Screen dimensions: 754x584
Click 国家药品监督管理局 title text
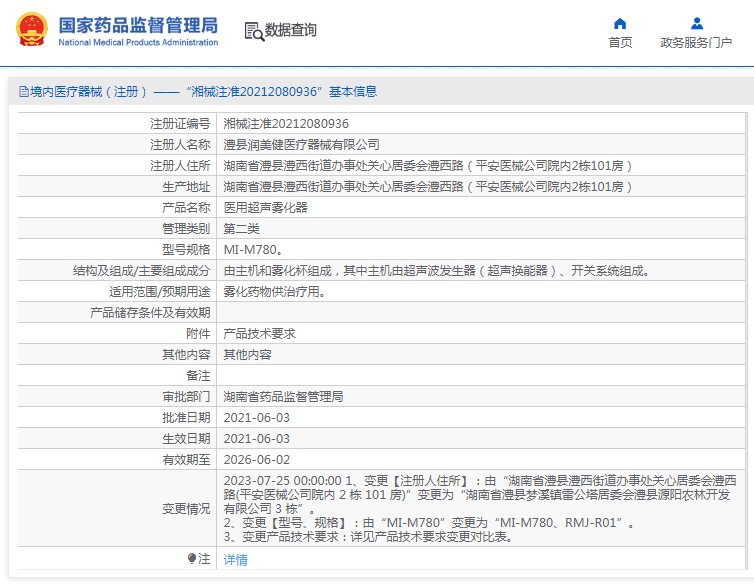click(138, 25)
